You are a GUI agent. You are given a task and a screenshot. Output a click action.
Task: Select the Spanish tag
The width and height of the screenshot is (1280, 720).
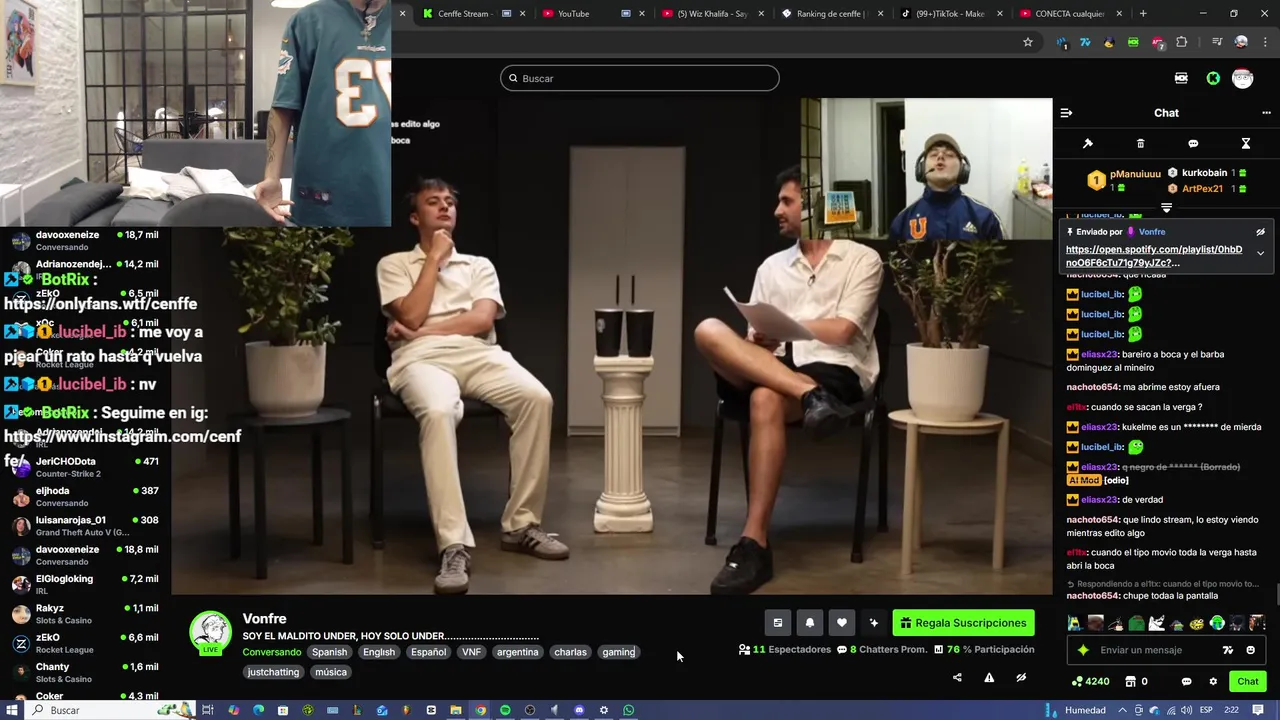coord(329,652)
